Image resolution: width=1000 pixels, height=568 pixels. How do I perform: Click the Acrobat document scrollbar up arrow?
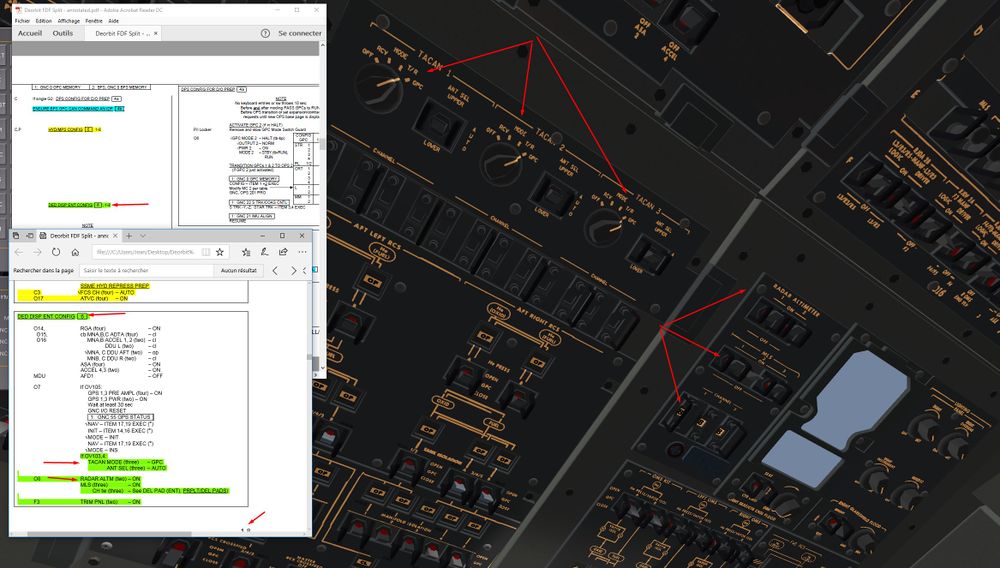pos(323,45)
